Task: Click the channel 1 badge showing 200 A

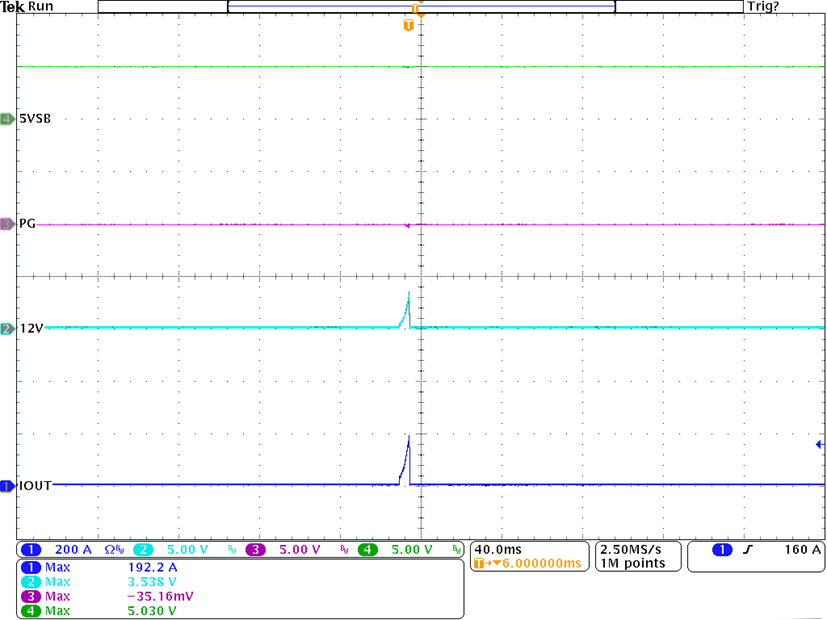Action: (x=30, y=550)
